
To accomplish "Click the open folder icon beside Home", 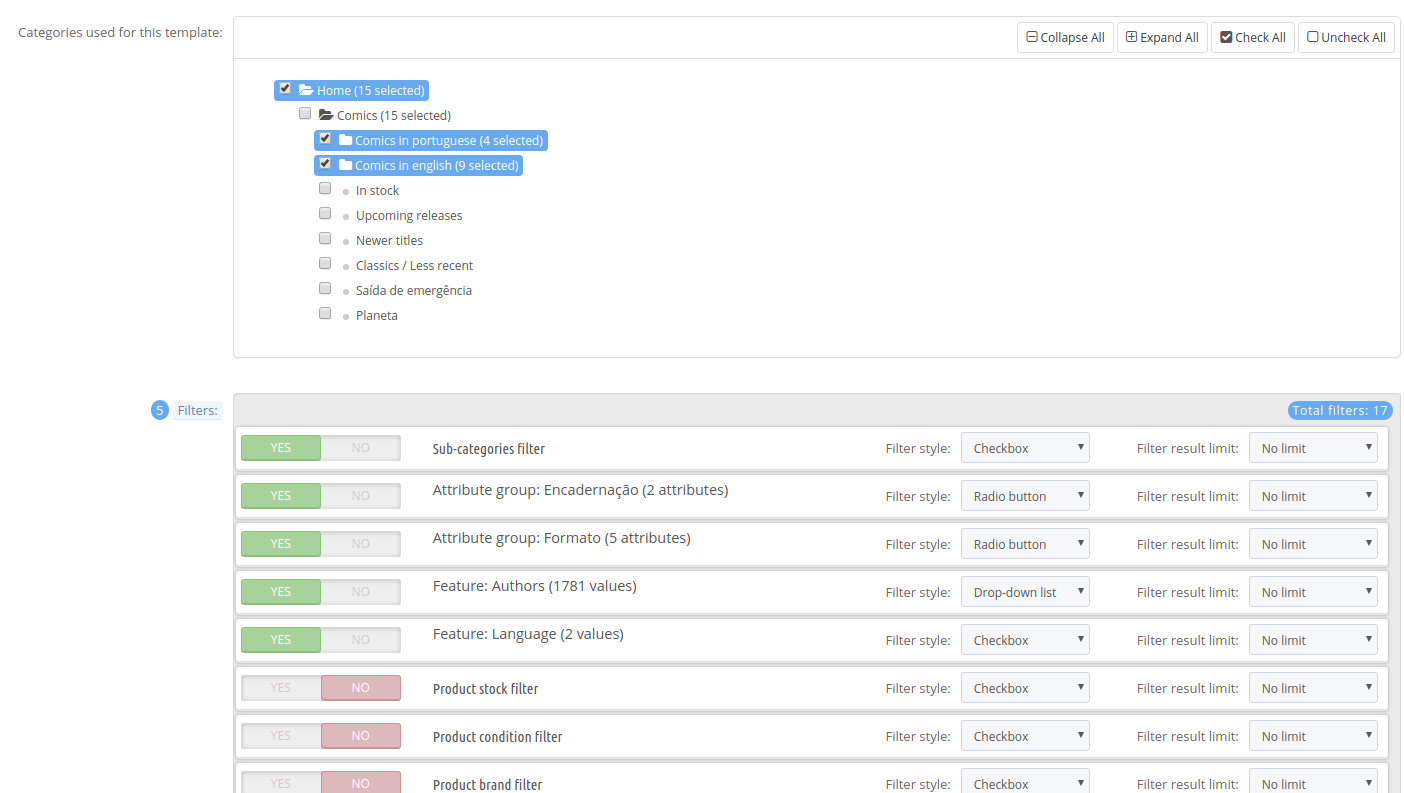I will point(306,90).
